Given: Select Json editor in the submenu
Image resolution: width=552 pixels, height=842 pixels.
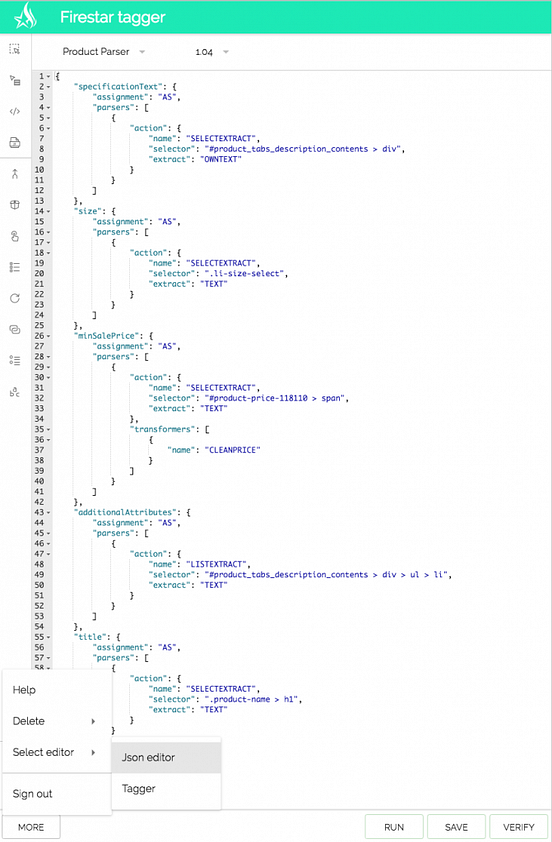Looking at the screenshot, I should click(166, 758).
